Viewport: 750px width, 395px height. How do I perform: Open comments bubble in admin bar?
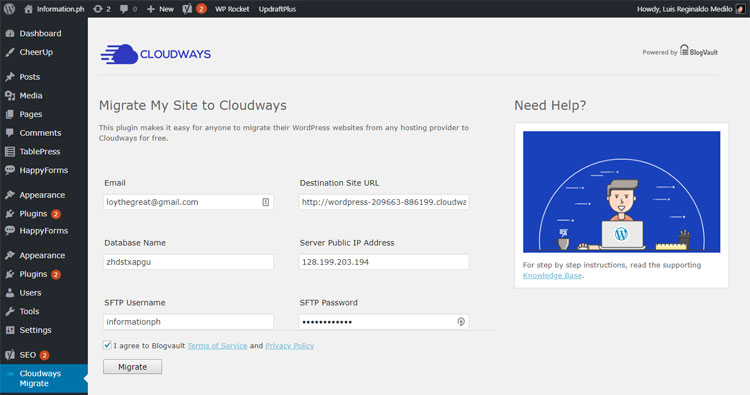pos(128,9)
